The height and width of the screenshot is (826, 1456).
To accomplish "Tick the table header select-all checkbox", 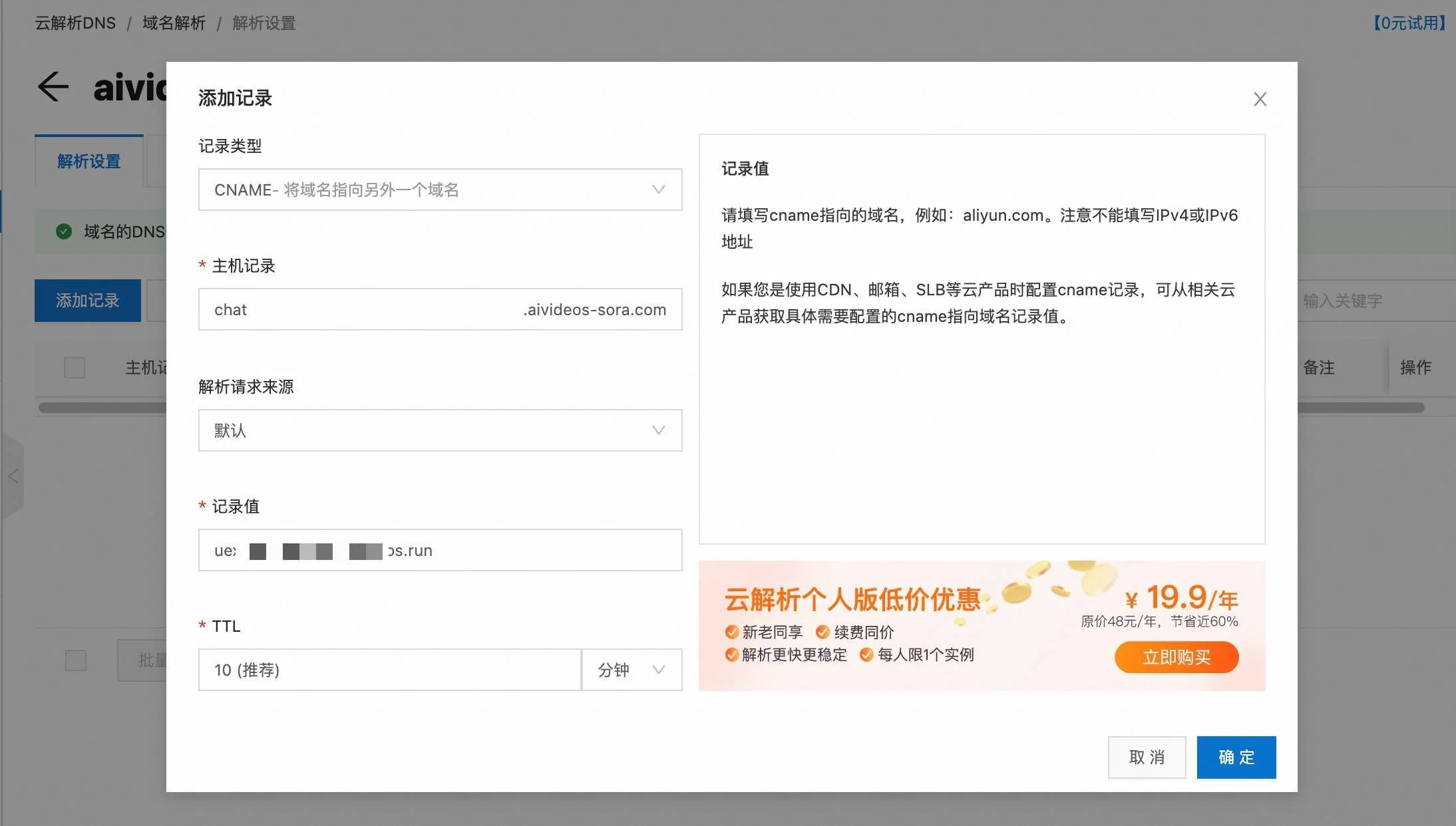I will (75, 367).
